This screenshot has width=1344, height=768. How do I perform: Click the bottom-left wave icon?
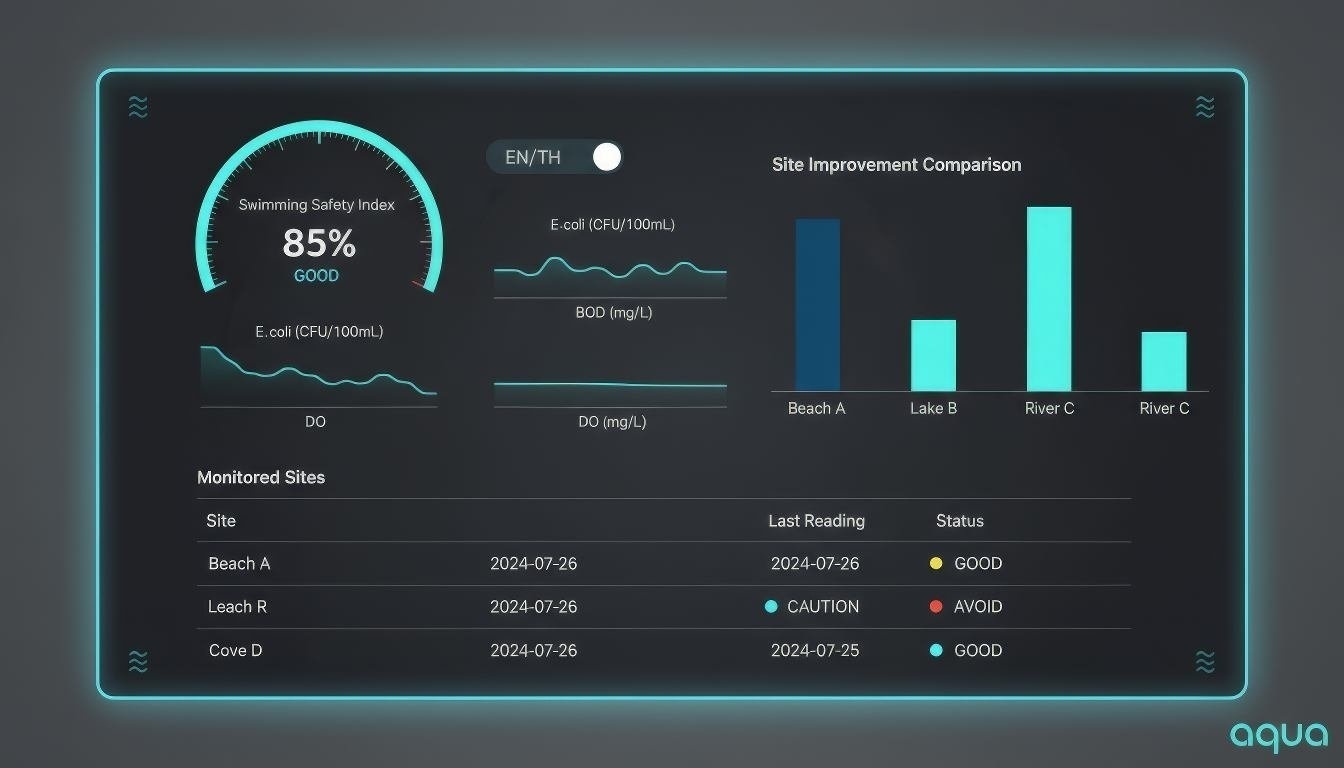click(x=138, y=661)
